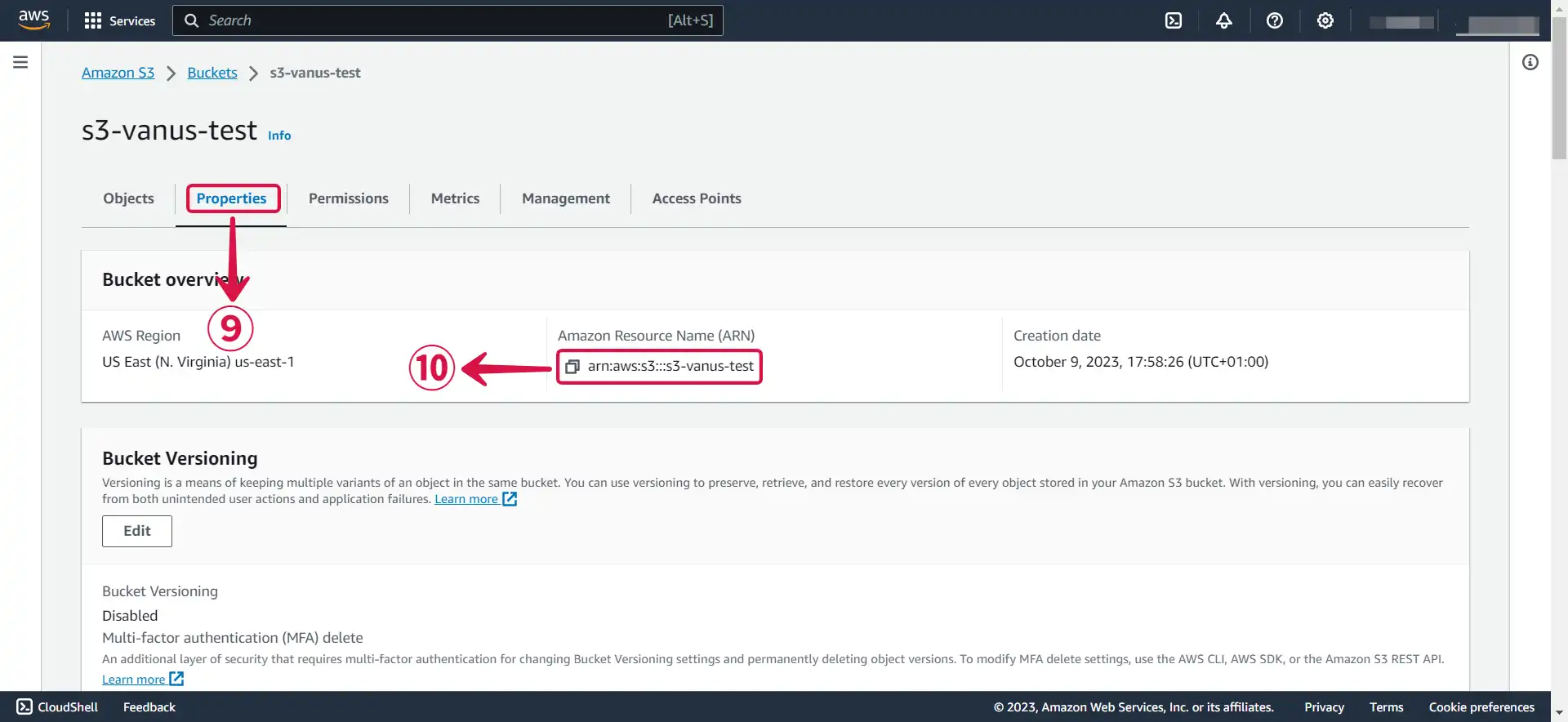Launch CloudShell from top toolbar icon
The height and width of the screenshot is (722, 1568).
tap(1174, 20)
